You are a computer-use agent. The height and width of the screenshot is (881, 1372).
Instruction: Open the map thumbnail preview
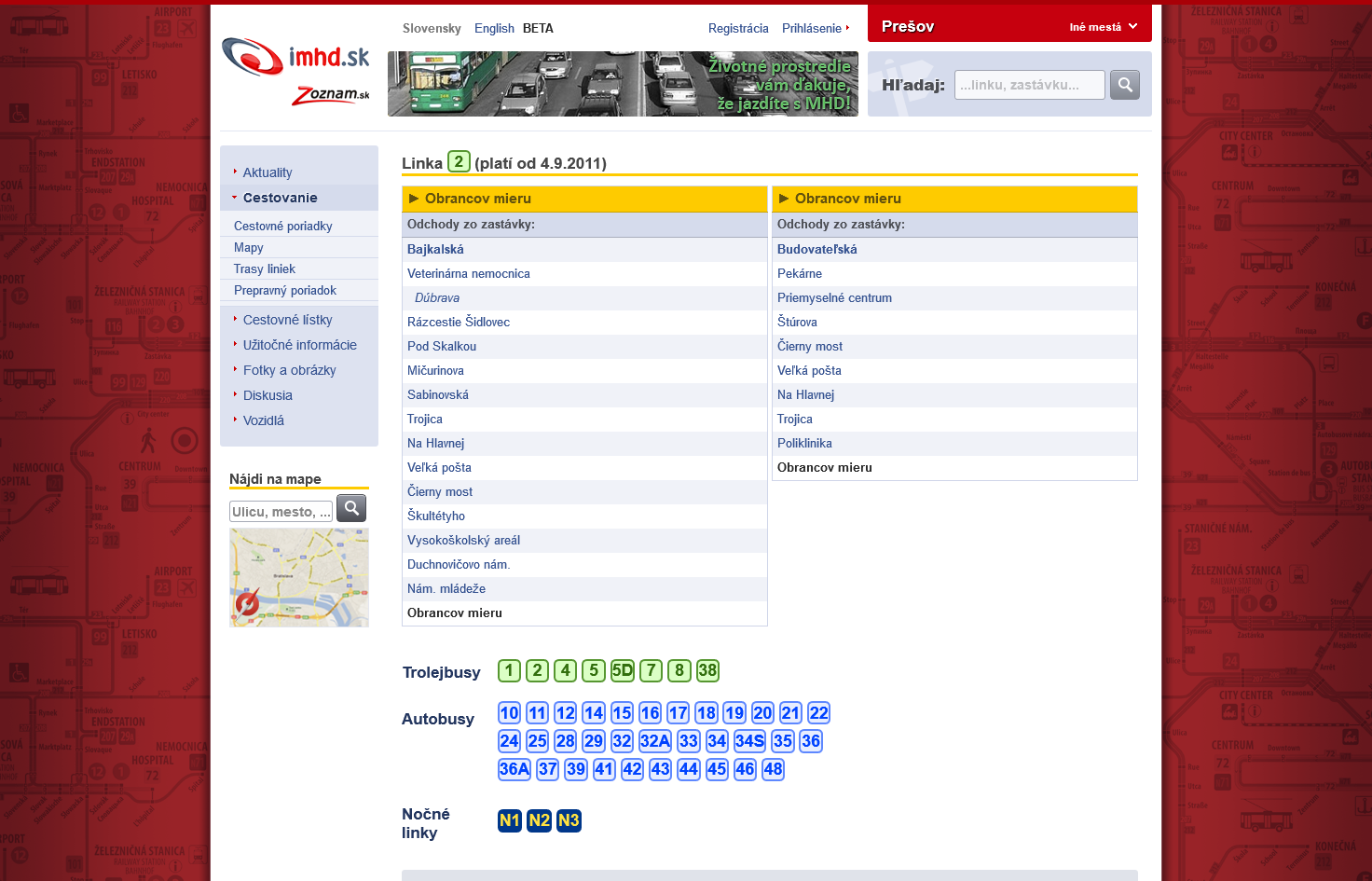[299, 577]
